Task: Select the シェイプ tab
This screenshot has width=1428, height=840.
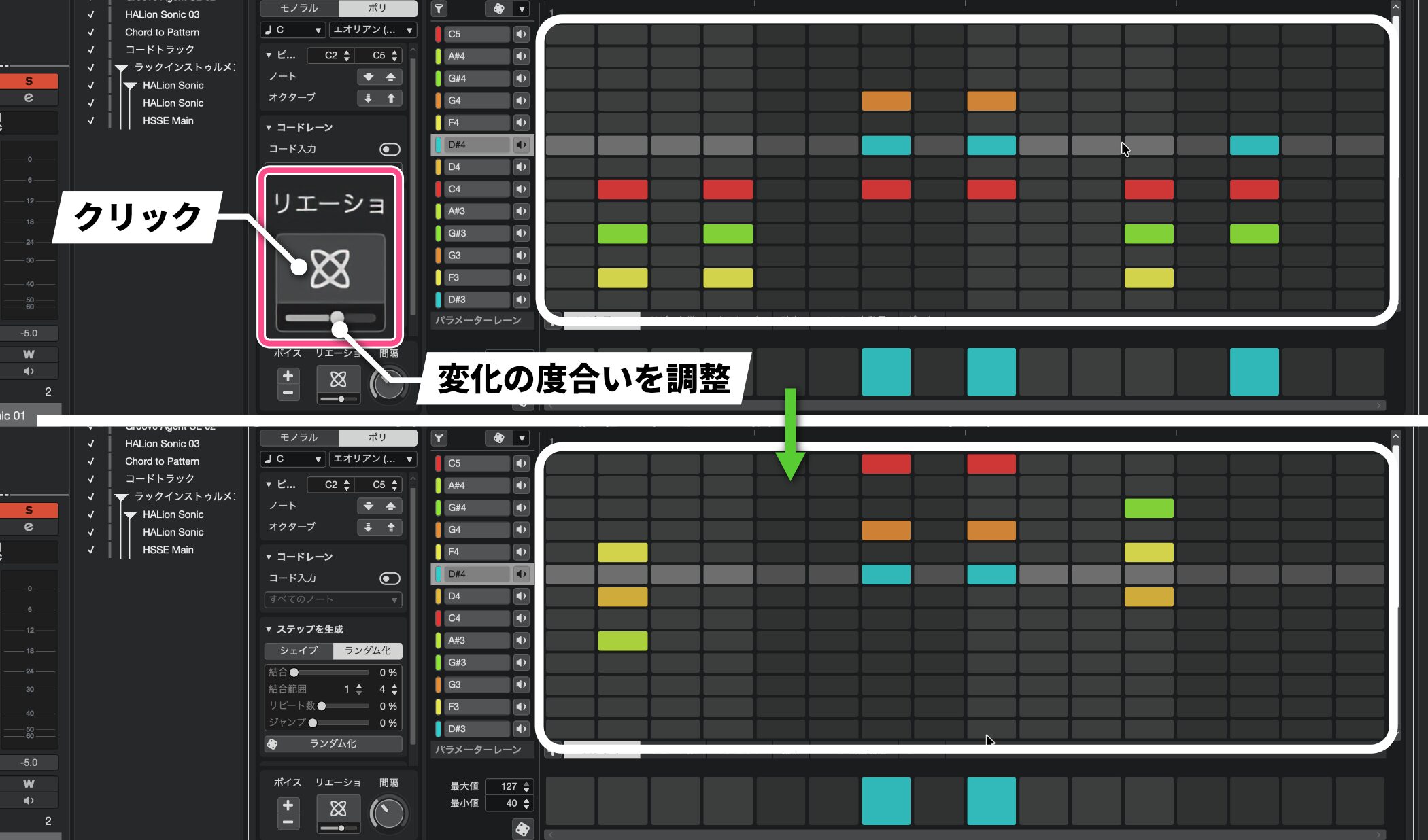Action: pos(299,650)
